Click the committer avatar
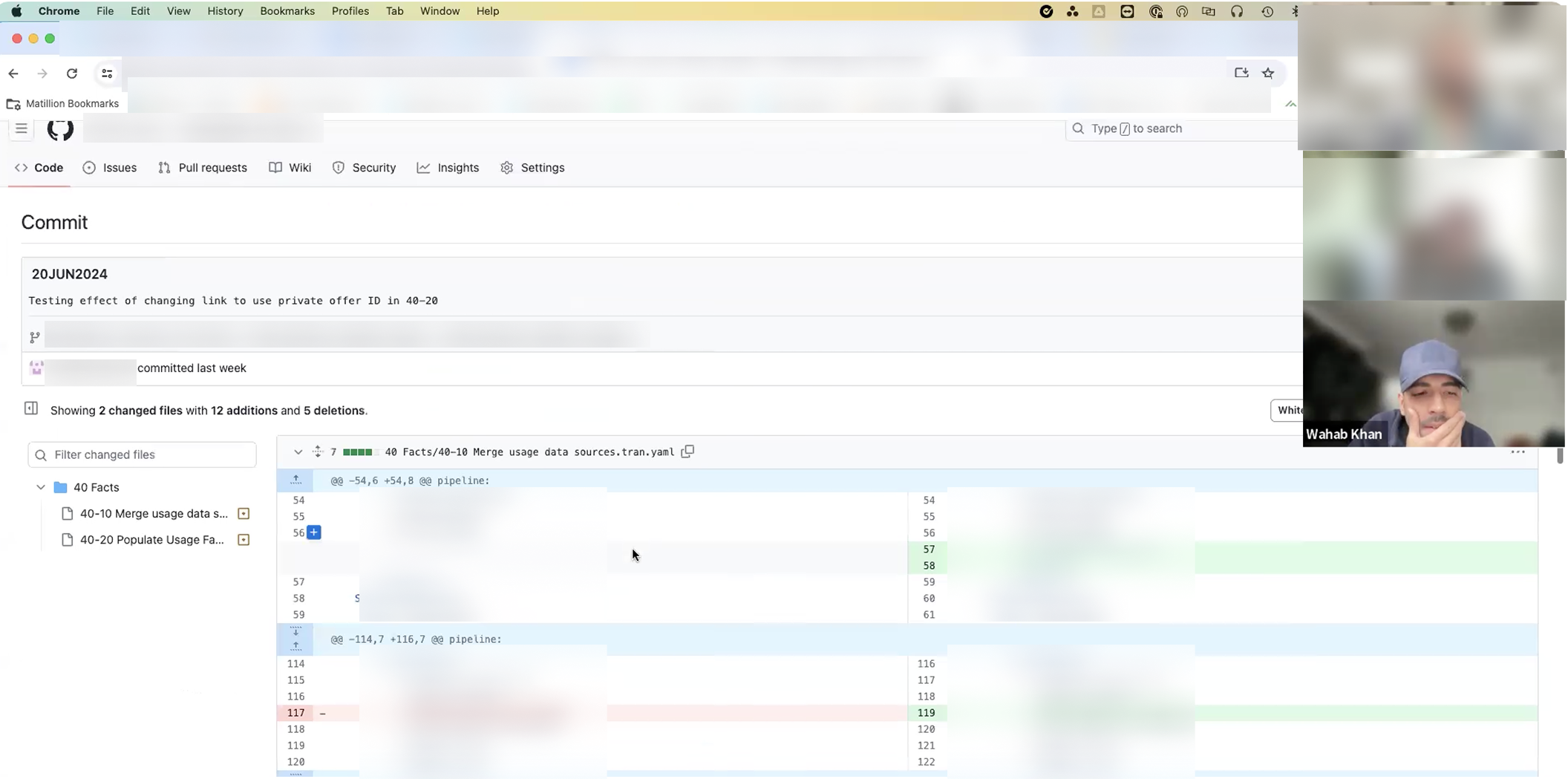 tap(36, 368)
